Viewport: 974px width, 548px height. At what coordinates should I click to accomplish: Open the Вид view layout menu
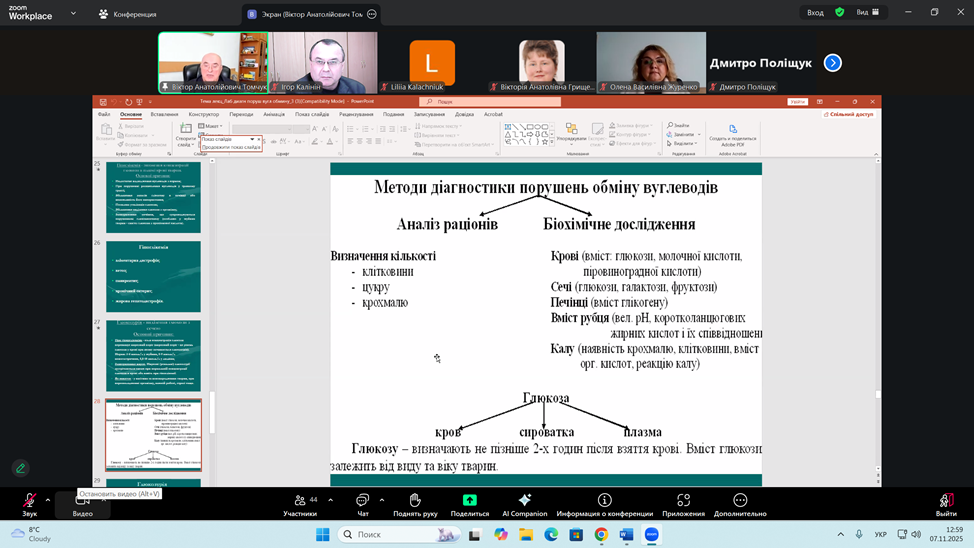(x=866, y=12)
